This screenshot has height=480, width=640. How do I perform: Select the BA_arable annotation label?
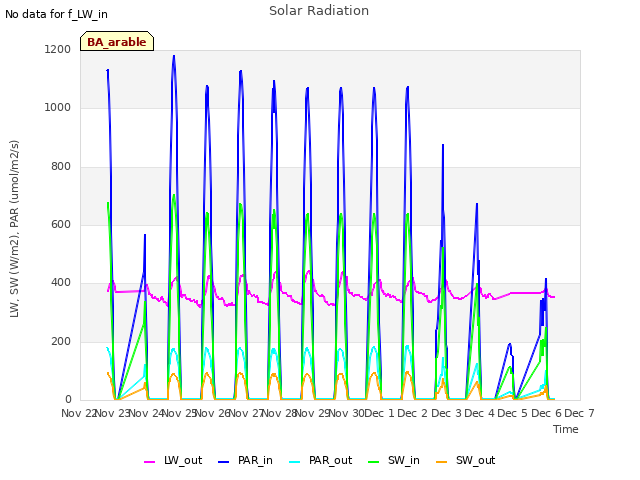point(117,41)
